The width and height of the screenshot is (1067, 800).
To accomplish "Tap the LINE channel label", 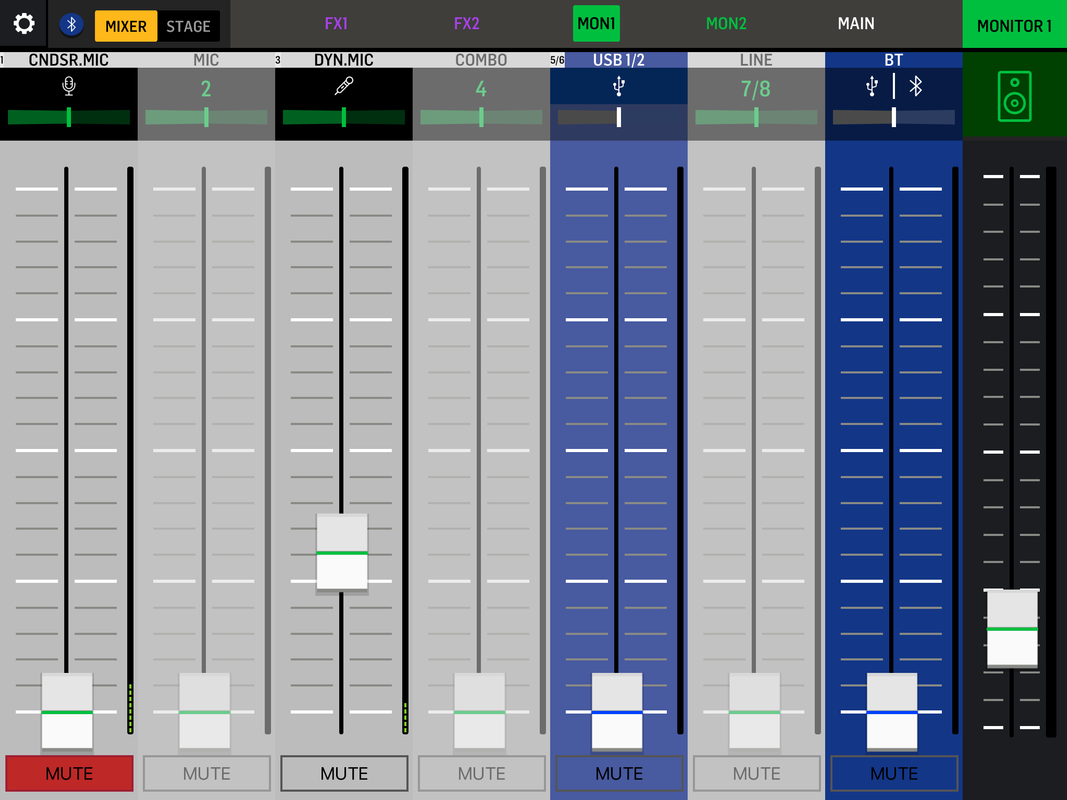I will pyautogui.click(x=756, y=60).
